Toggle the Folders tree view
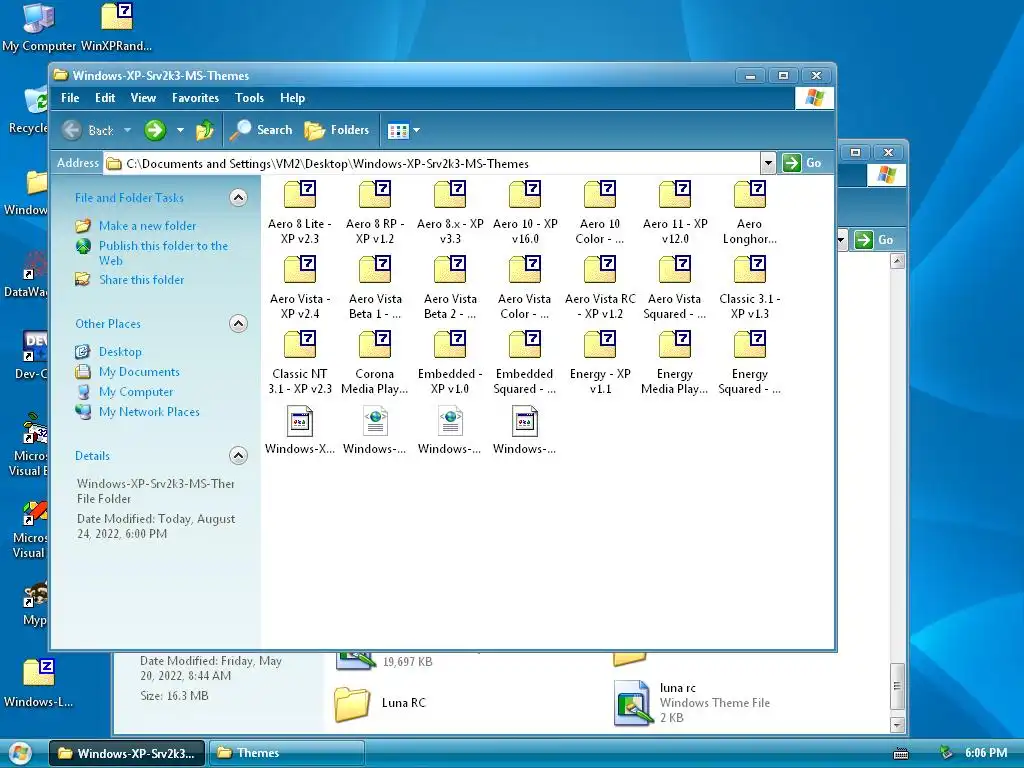The image size is (1024, 768). tap(337, 130)
